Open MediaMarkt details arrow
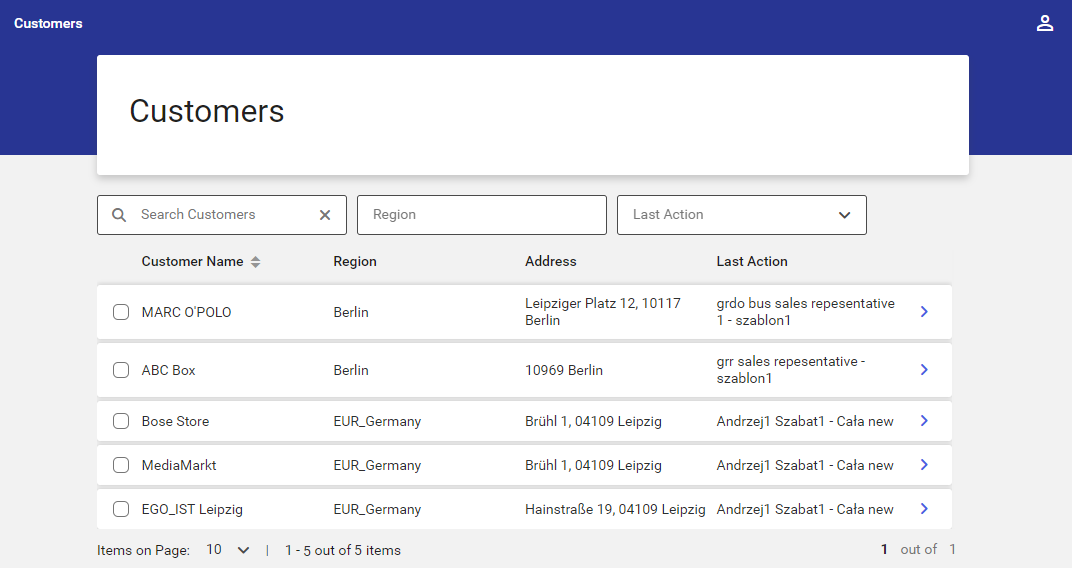Viewport: 1072px width, 568px height. [924, 465]
